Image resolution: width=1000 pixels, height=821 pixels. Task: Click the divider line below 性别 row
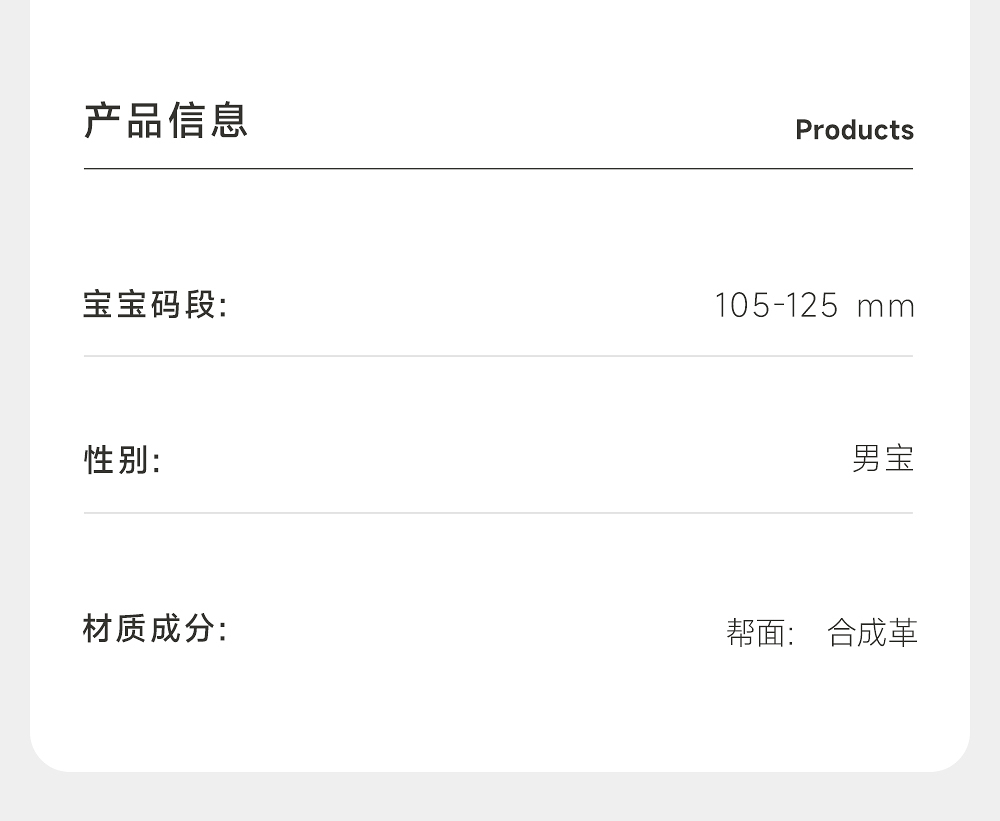(x=498, y=513)
